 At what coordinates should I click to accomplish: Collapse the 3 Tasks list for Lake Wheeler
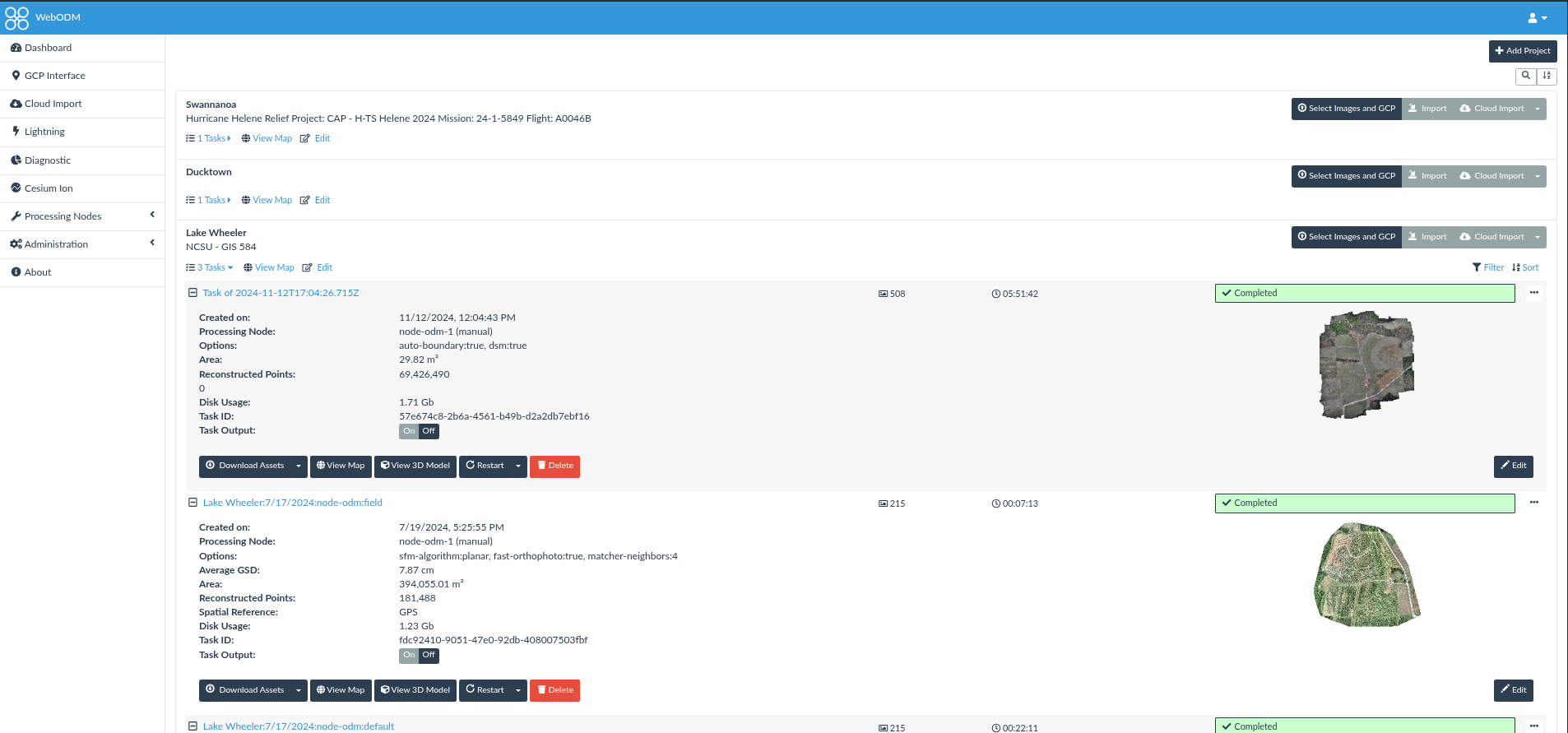(210, 267)
